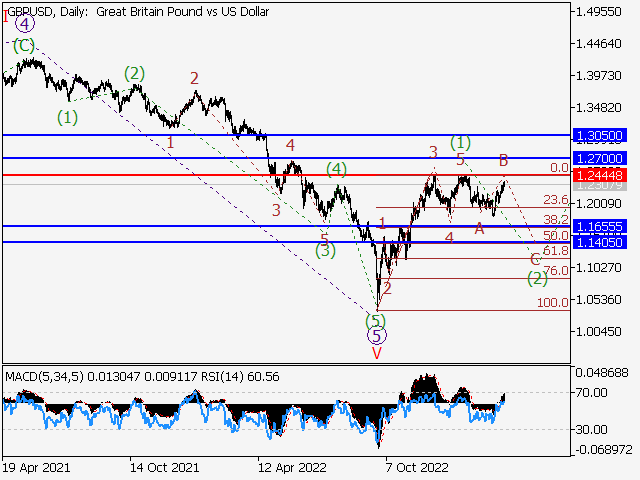
Task: Click the 0.048688 indicator scale value
Action: point(602,373)
